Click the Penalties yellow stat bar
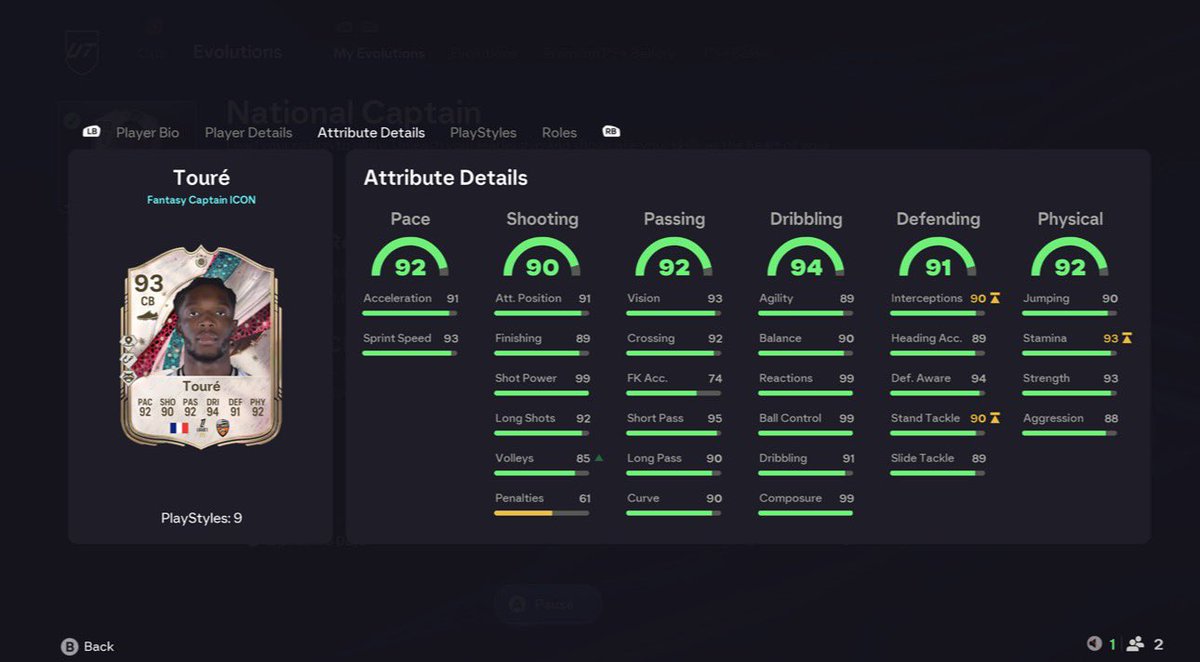The width and height of the screenshot is (1200, 662). click(541, 513)
